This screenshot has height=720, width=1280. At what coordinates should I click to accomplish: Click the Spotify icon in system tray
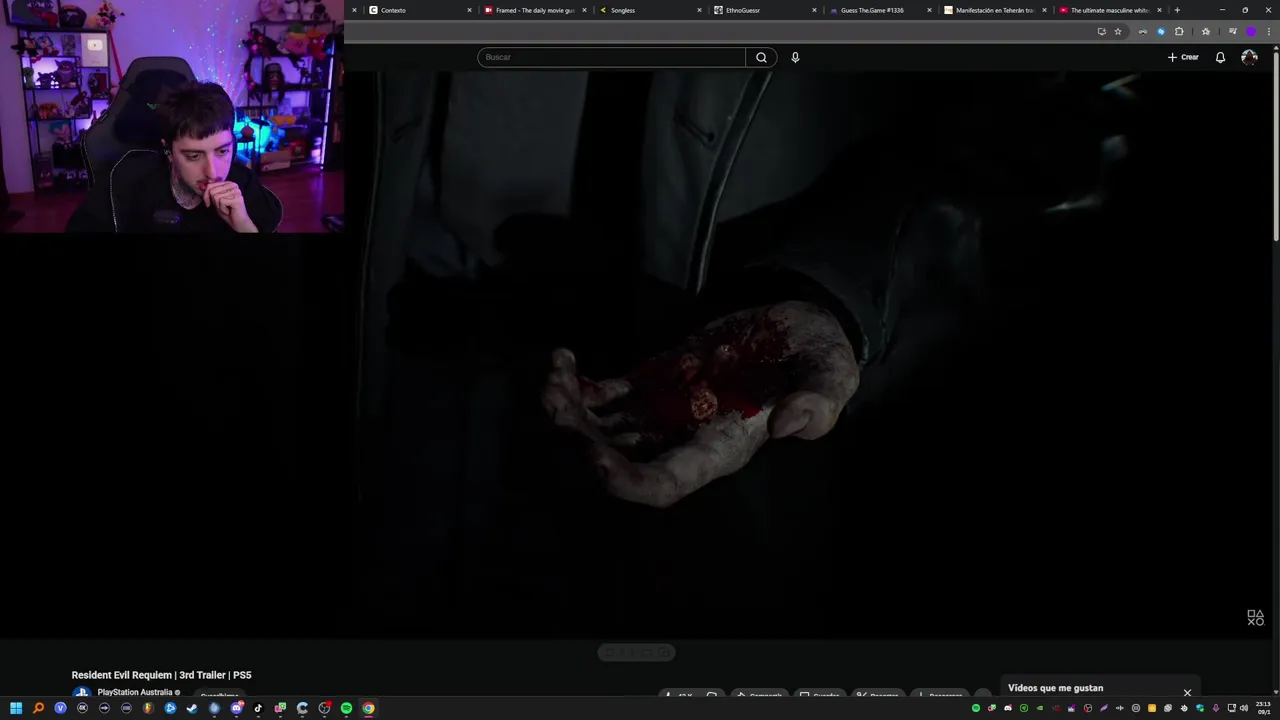click(x=976, y=708)
